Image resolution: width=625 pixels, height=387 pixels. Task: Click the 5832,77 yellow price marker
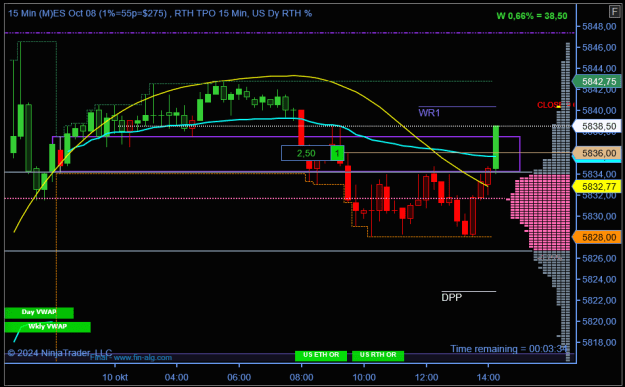click(597, 187)
